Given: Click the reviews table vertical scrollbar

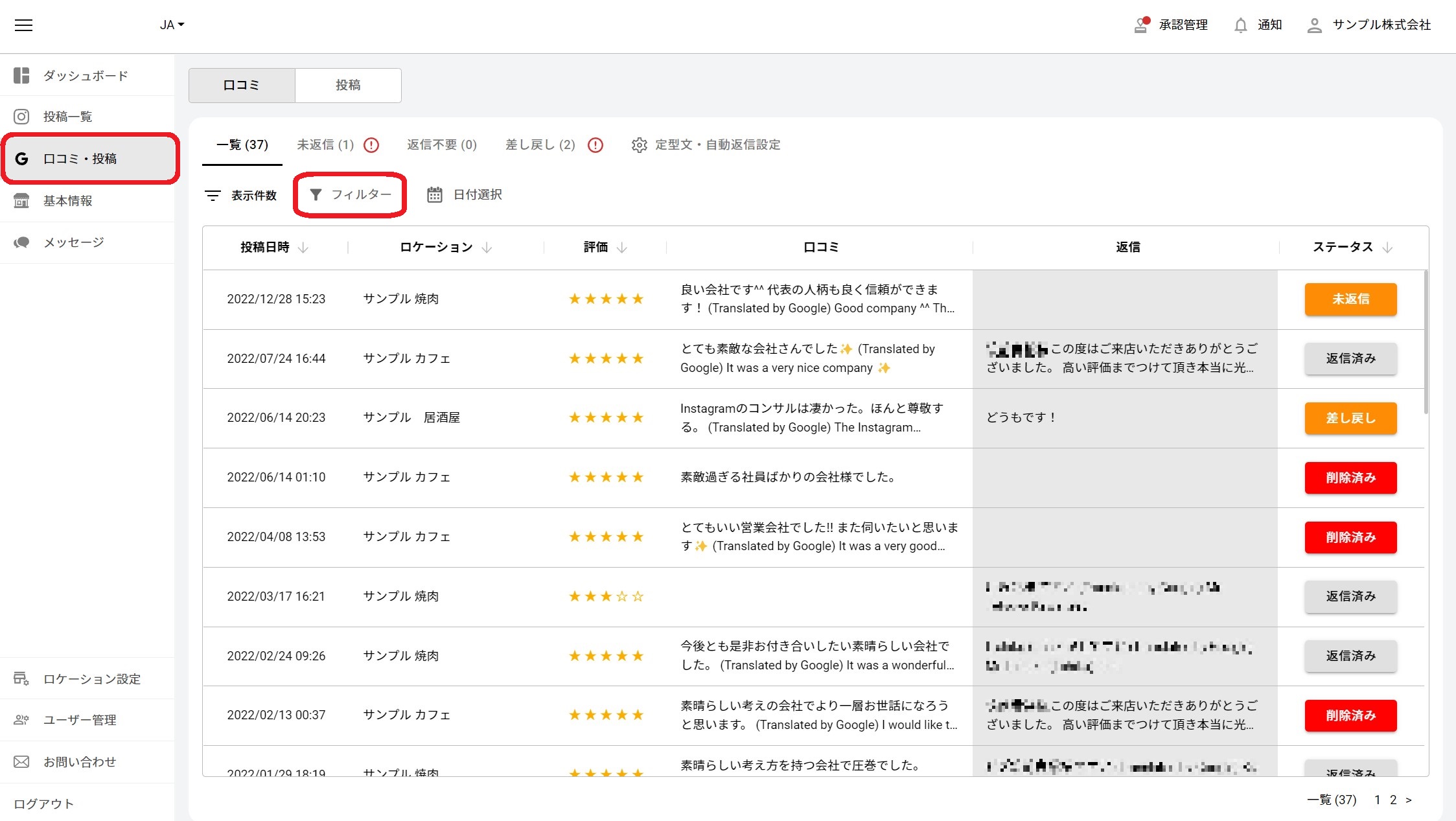Looking at the screenshot, I should point(1426,343).
